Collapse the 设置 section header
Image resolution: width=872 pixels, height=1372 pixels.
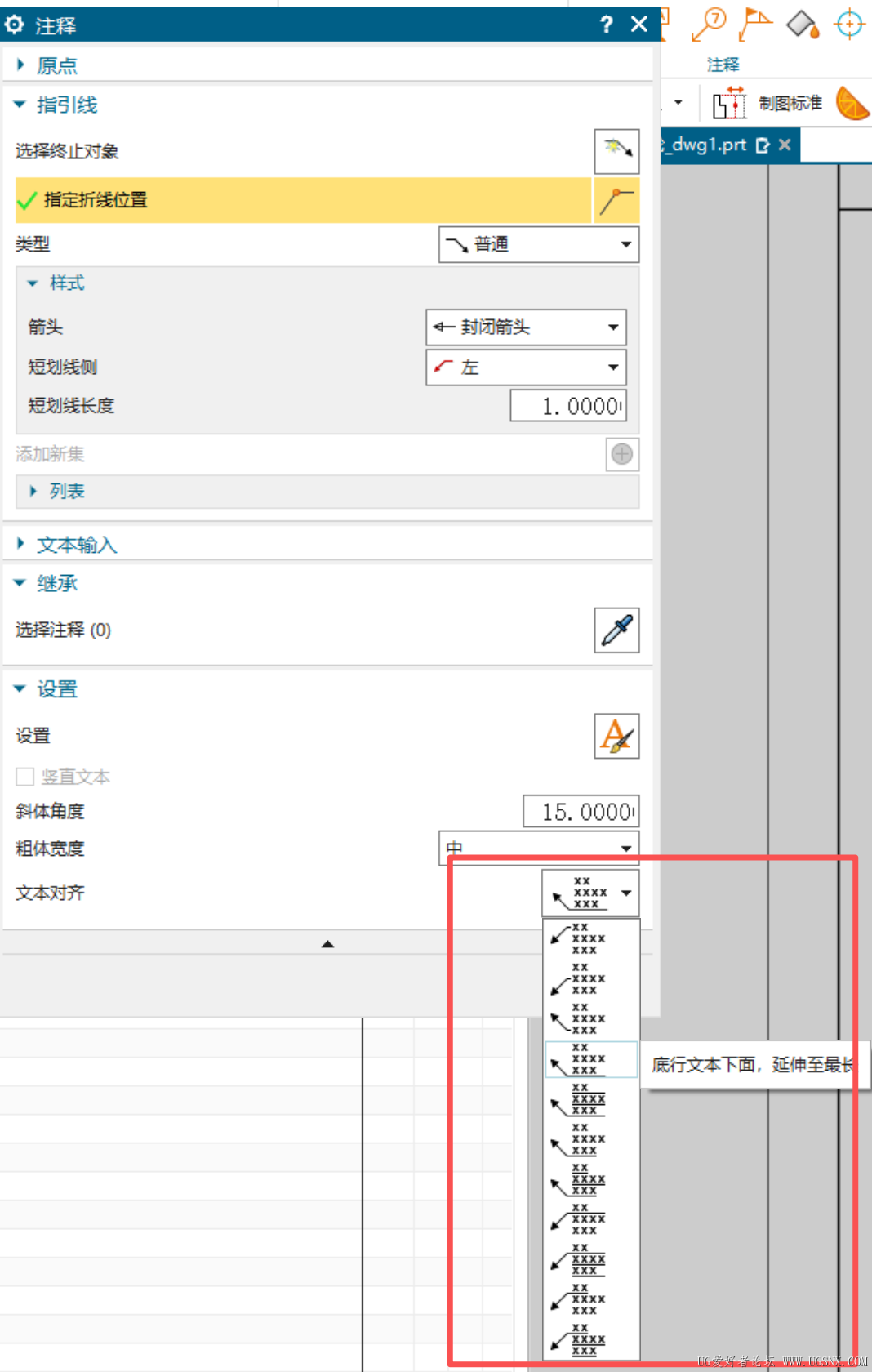(x=47, y=689)
